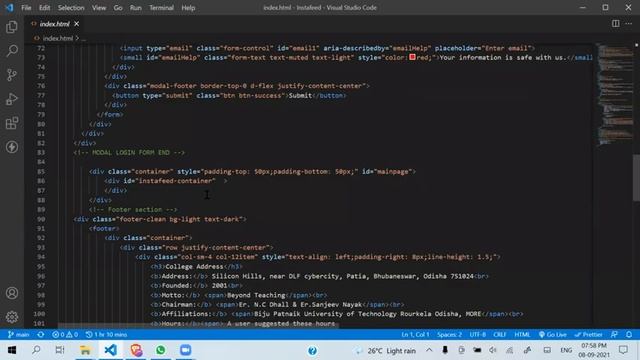Click 'MODAL LOGIN FORM END' comment
Screen dimensions: 640x360
click(x=131, y=152)
